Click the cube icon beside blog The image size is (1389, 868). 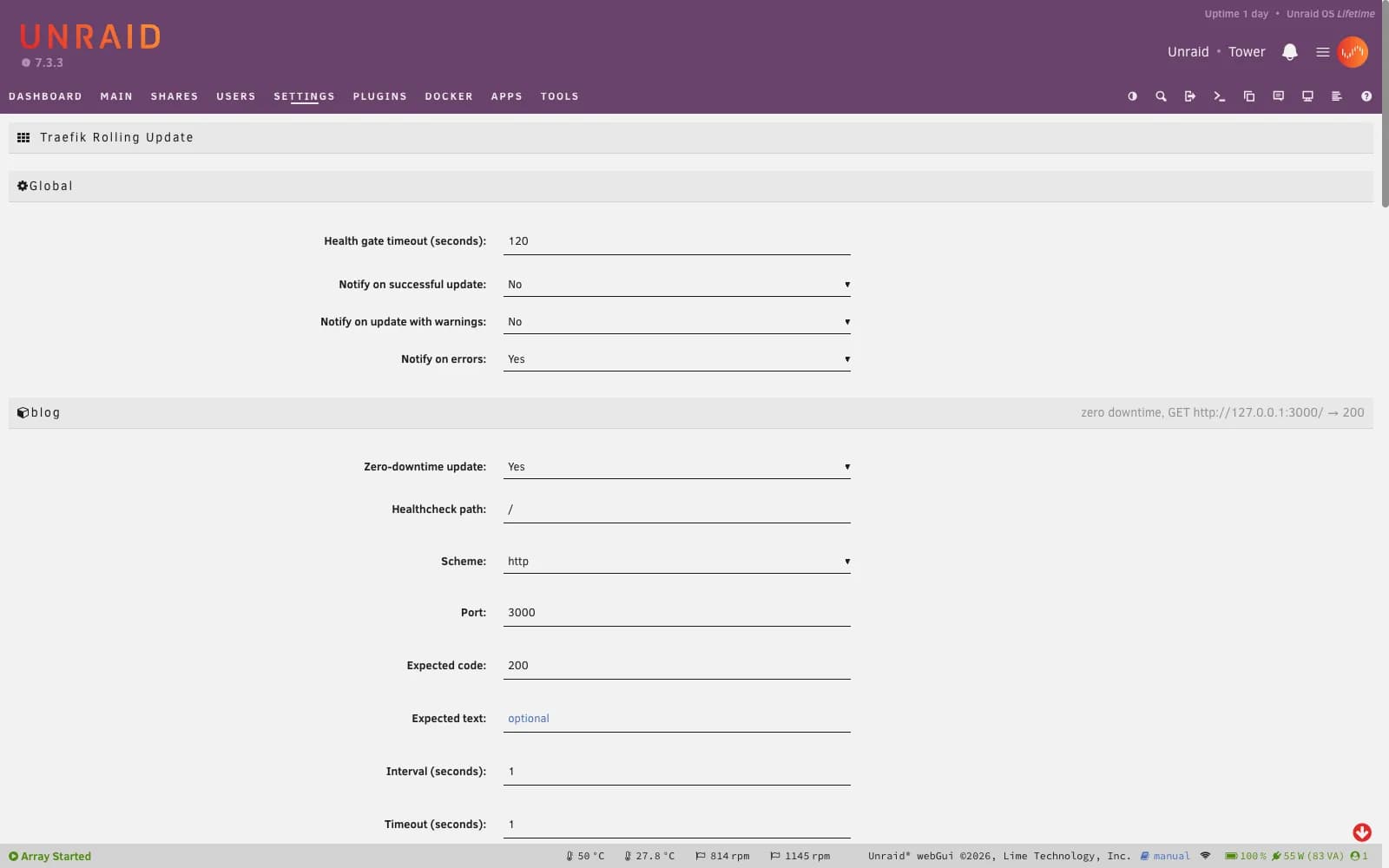point(23,412)
